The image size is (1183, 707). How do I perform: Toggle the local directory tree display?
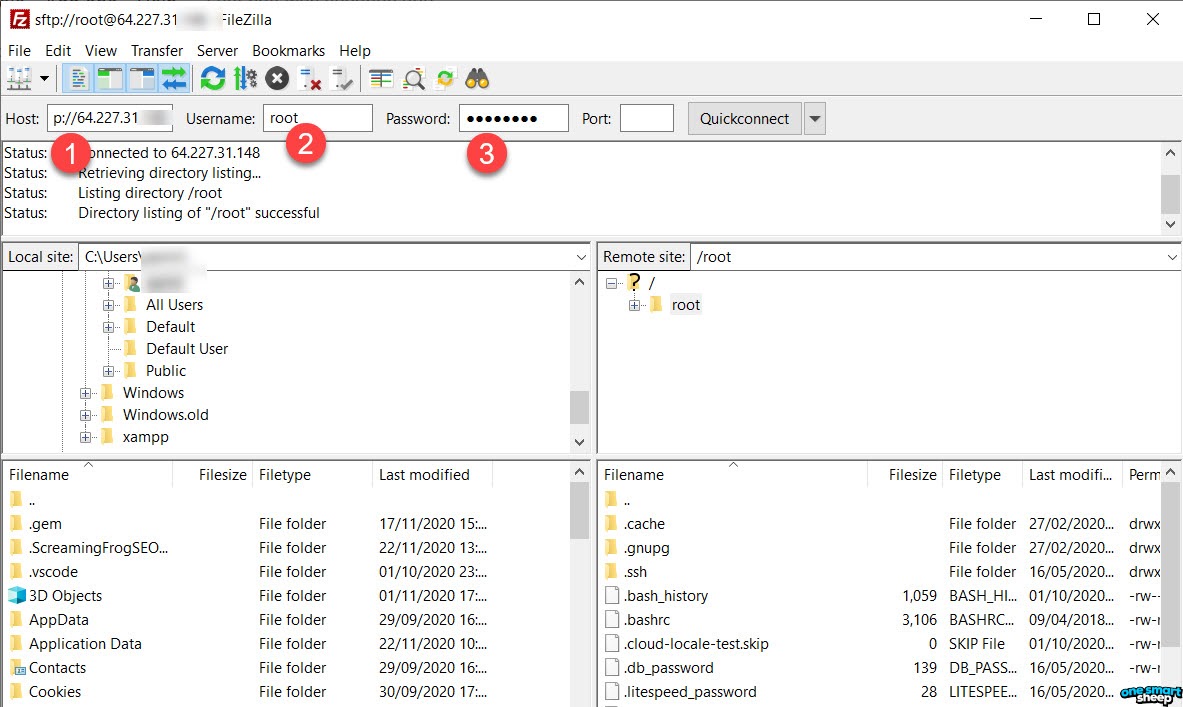tap(109, 78)
